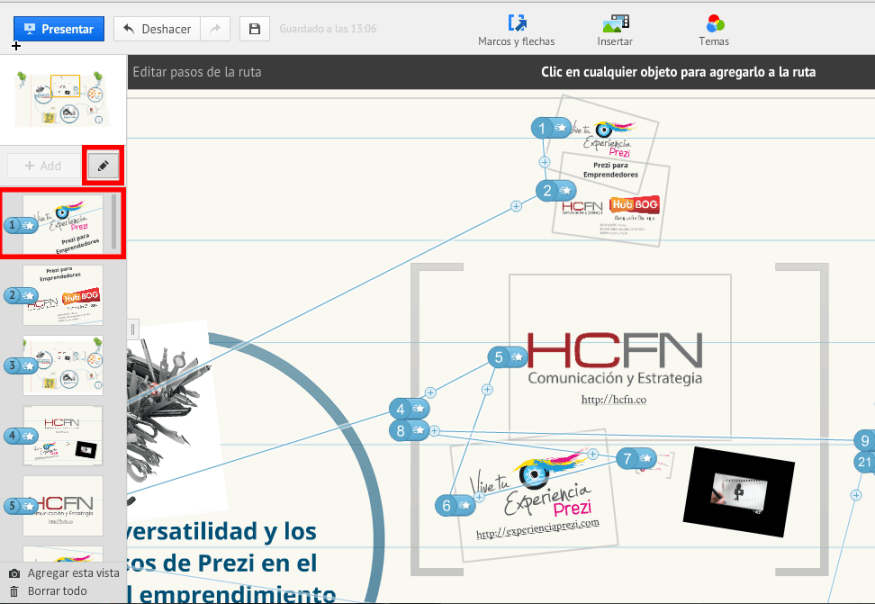Screen dimensions: 875x604
Task: Click the http://hcfn.co link
Action: [614, 400]
